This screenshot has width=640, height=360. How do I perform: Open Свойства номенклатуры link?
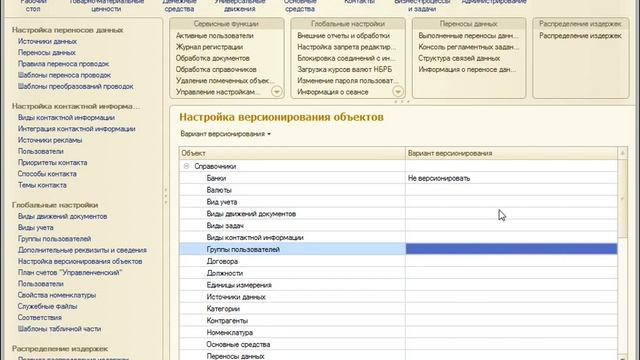[x=57, y=295]
